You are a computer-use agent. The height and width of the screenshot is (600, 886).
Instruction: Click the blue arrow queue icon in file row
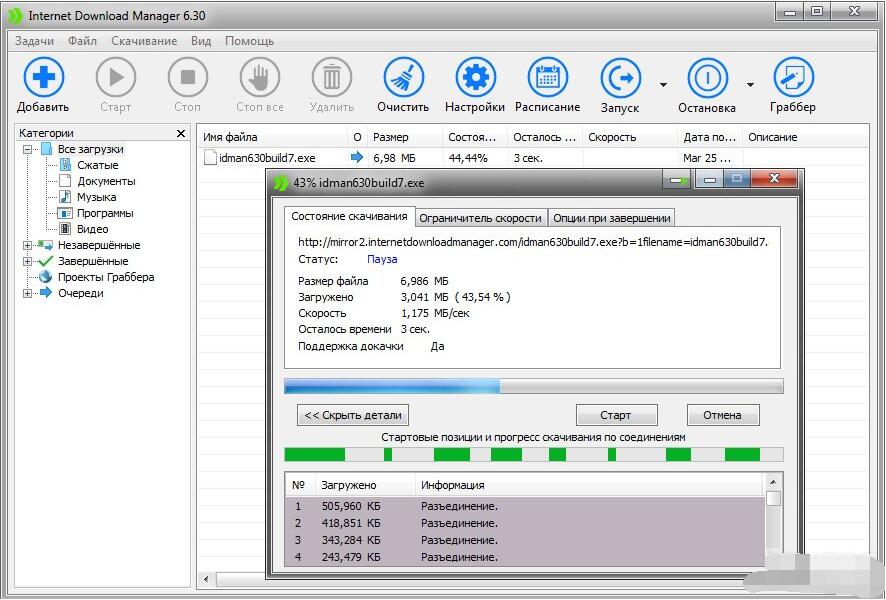357,157
